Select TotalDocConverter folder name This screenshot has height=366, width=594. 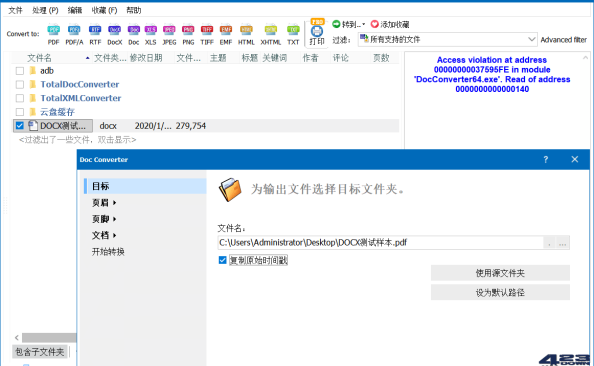(80, 84)
